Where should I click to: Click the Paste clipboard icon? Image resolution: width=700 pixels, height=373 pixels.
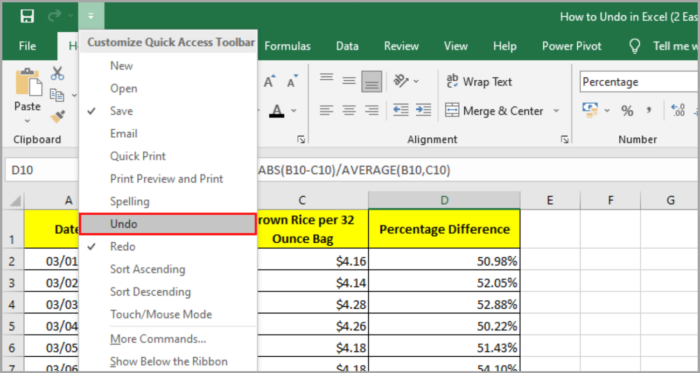tap(28, 83)
